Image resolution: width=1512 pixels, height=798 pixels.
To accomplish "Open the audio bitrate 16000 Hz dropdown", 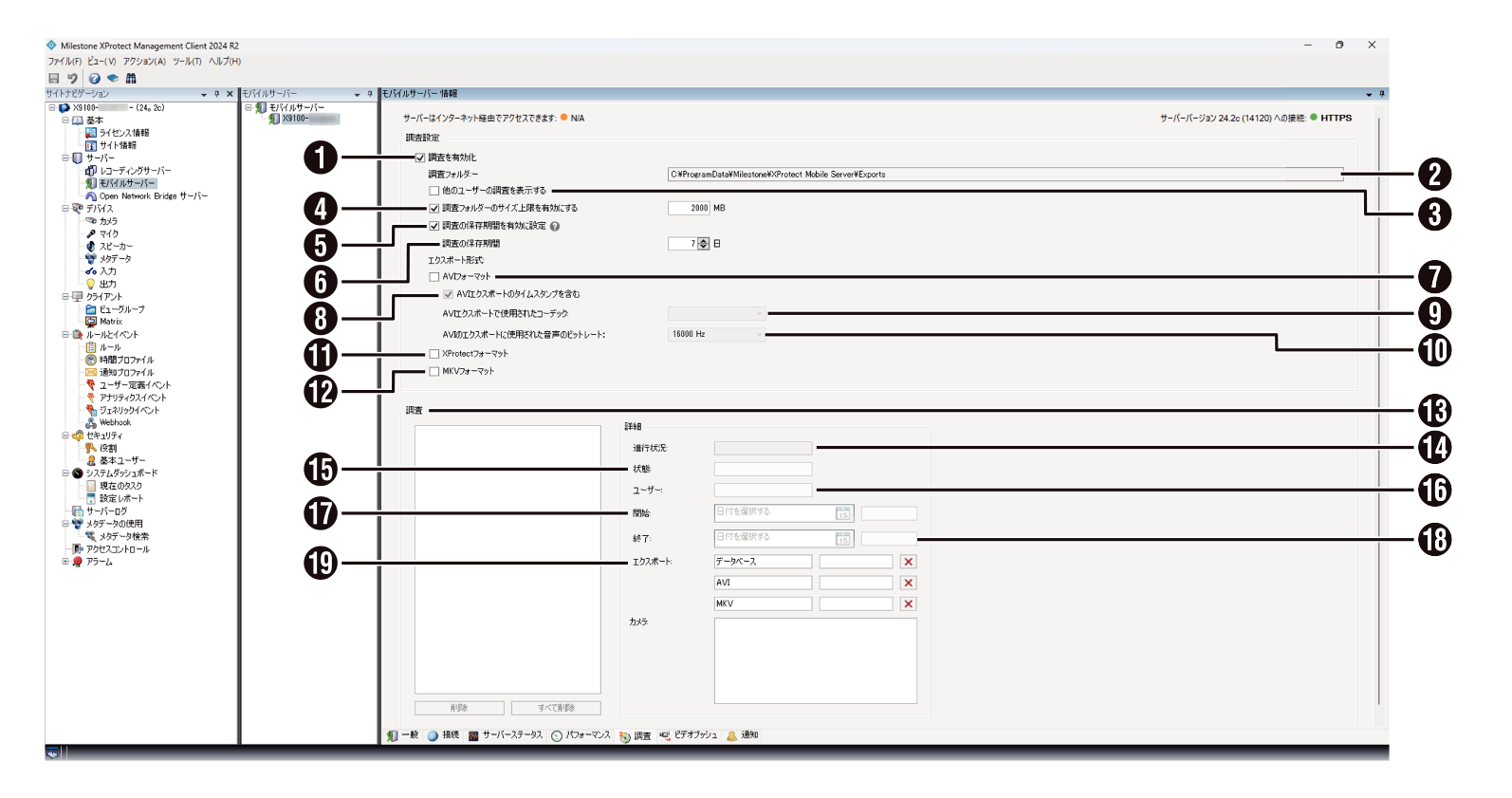I will (716, 334).
